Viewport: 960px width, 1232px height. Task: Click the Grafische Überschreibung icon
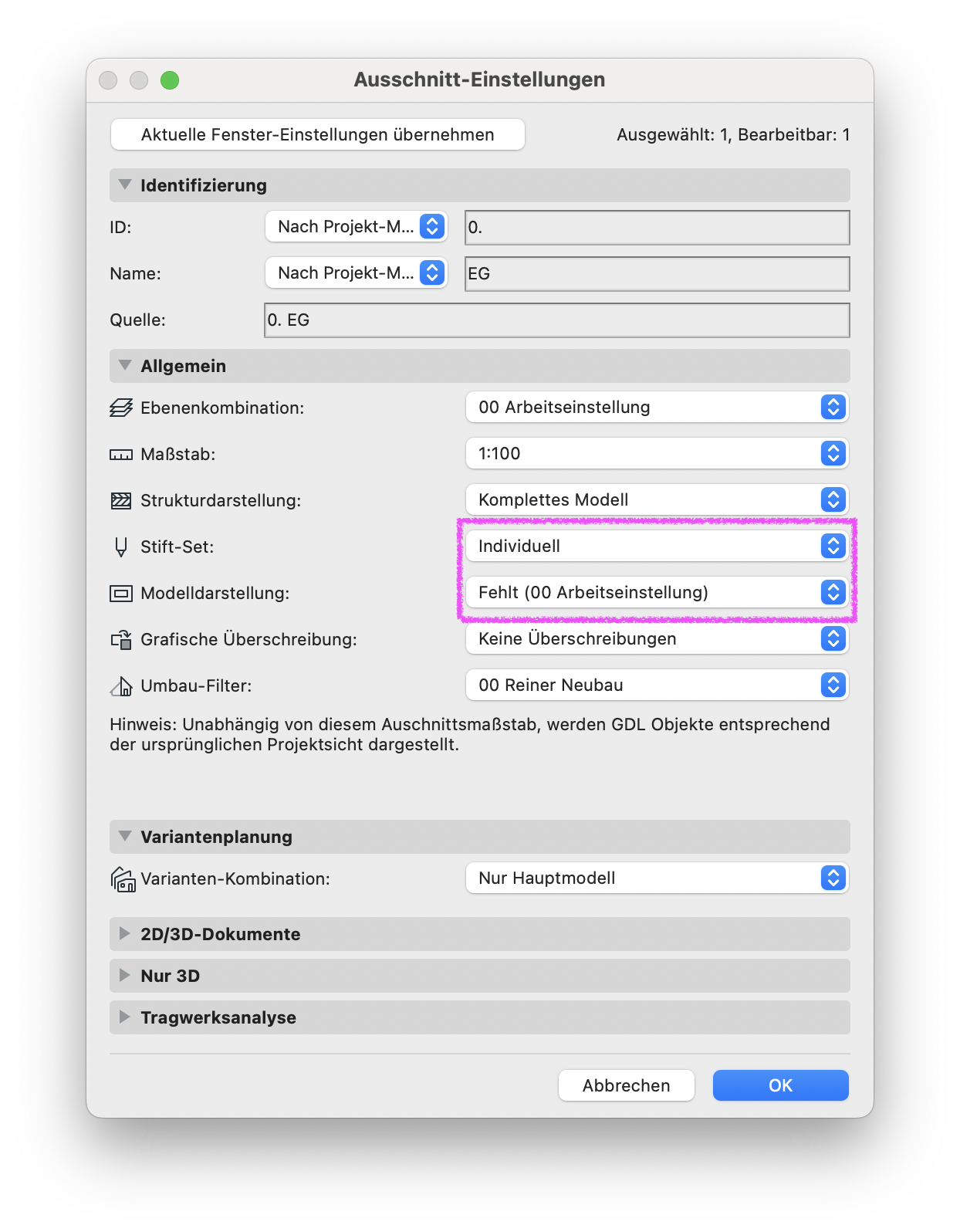(x=121, y=639)
